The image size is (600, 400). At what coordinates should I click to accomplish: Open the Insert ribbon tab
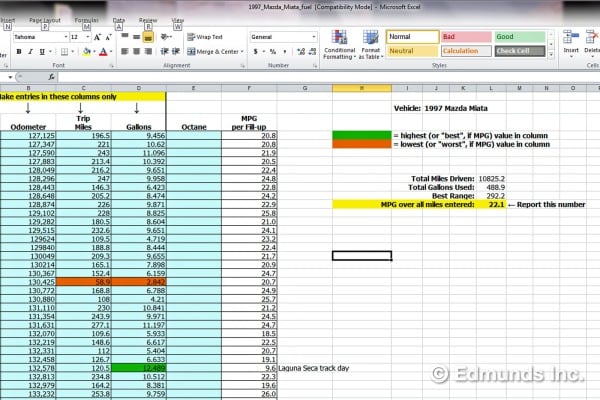[7, 20]
